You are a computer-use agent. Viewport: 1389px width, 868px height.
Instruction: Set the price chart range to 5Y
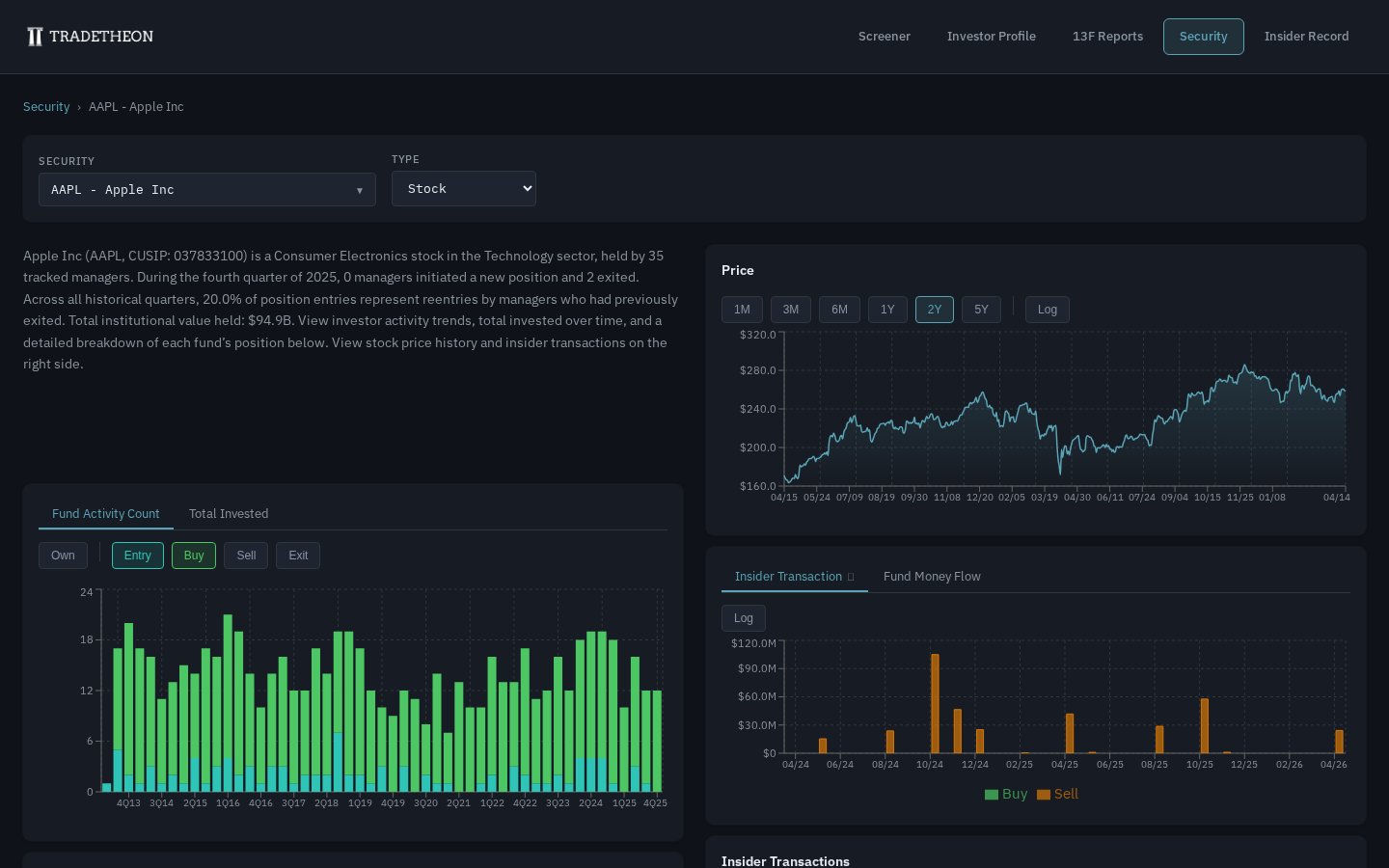pyautogui.click(x=981, y=310)
